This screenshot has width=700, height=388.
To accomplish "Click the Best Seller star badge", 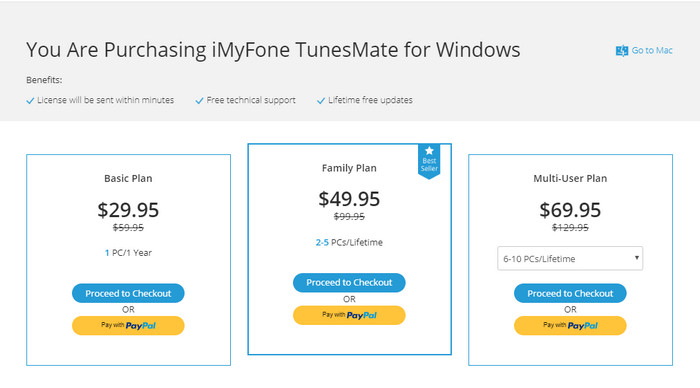I will tap(429, 161).
